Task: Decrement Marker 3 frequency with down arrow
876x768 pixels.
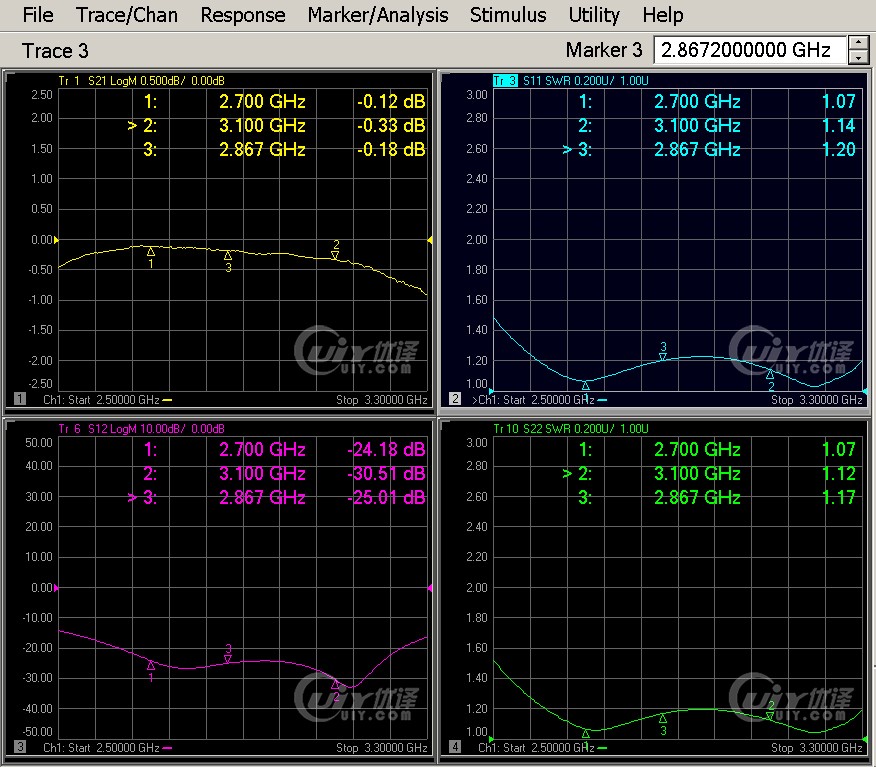Action: [858, 56]
